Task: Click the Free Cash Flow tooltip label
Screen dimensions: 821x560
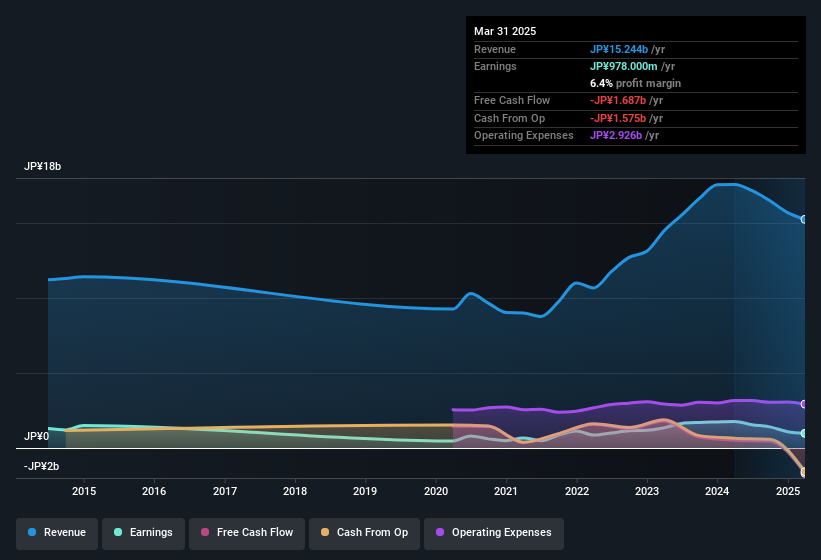Action: [x=512, y=100]
